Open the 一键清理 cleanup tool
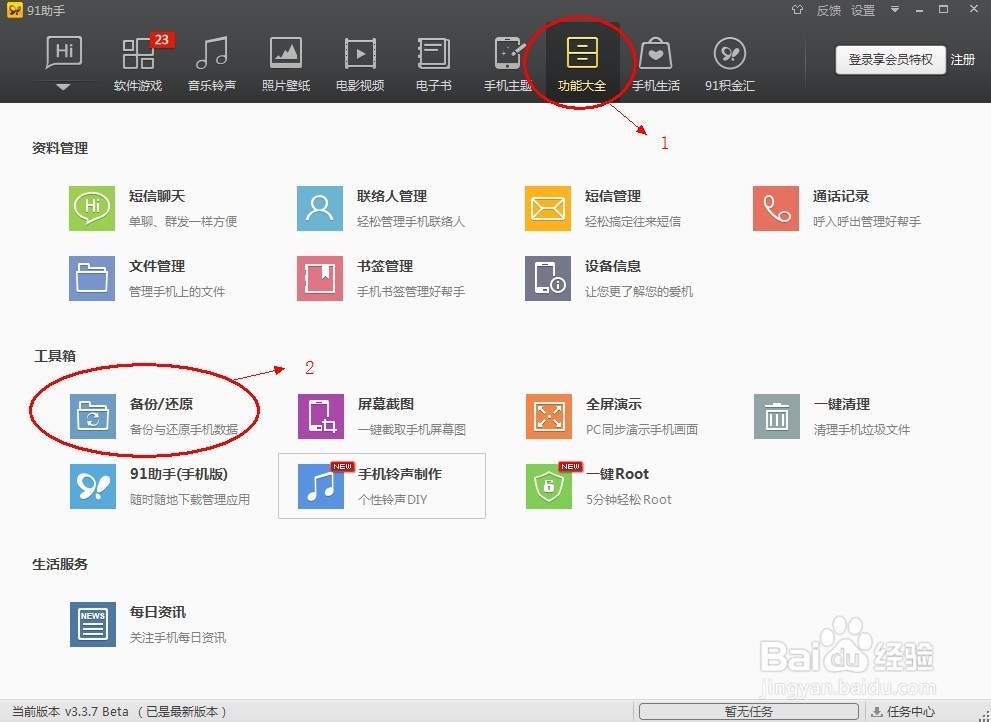Viewport: 991px width, 722px height. [812, 413]
